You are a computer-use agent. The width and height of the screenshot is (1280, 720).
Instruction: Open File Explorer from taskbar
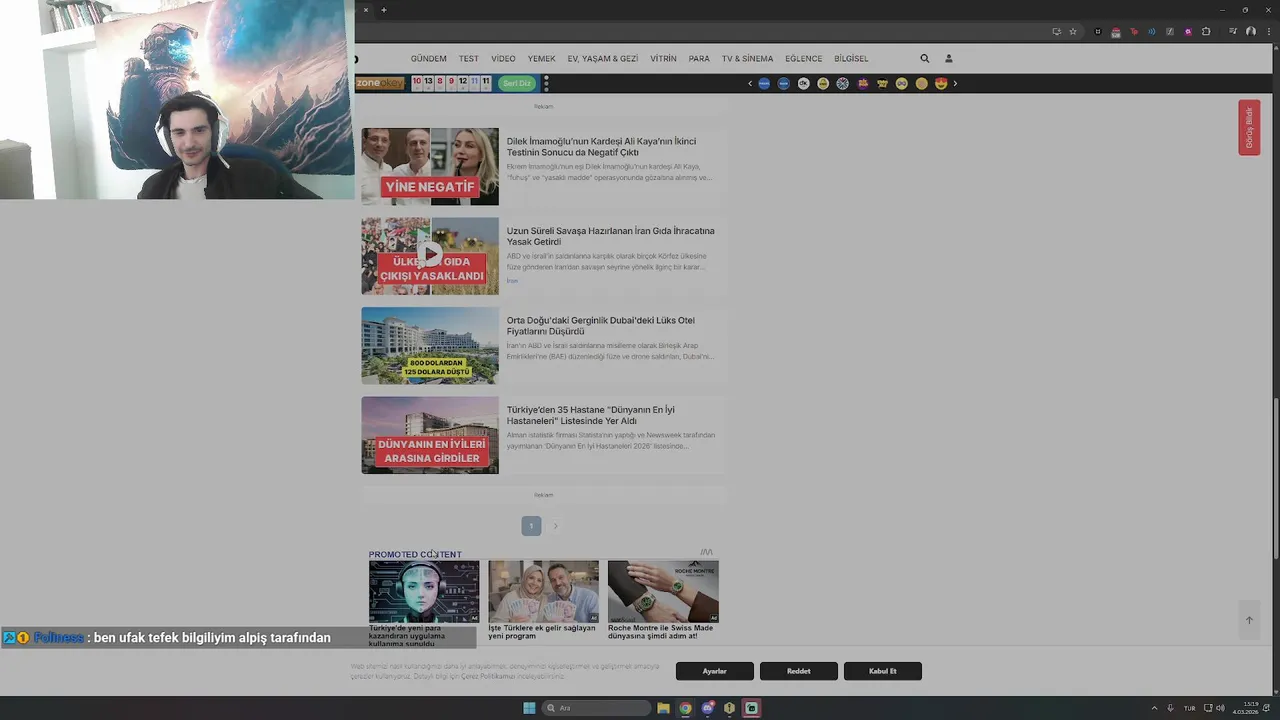tap(663, 708)
